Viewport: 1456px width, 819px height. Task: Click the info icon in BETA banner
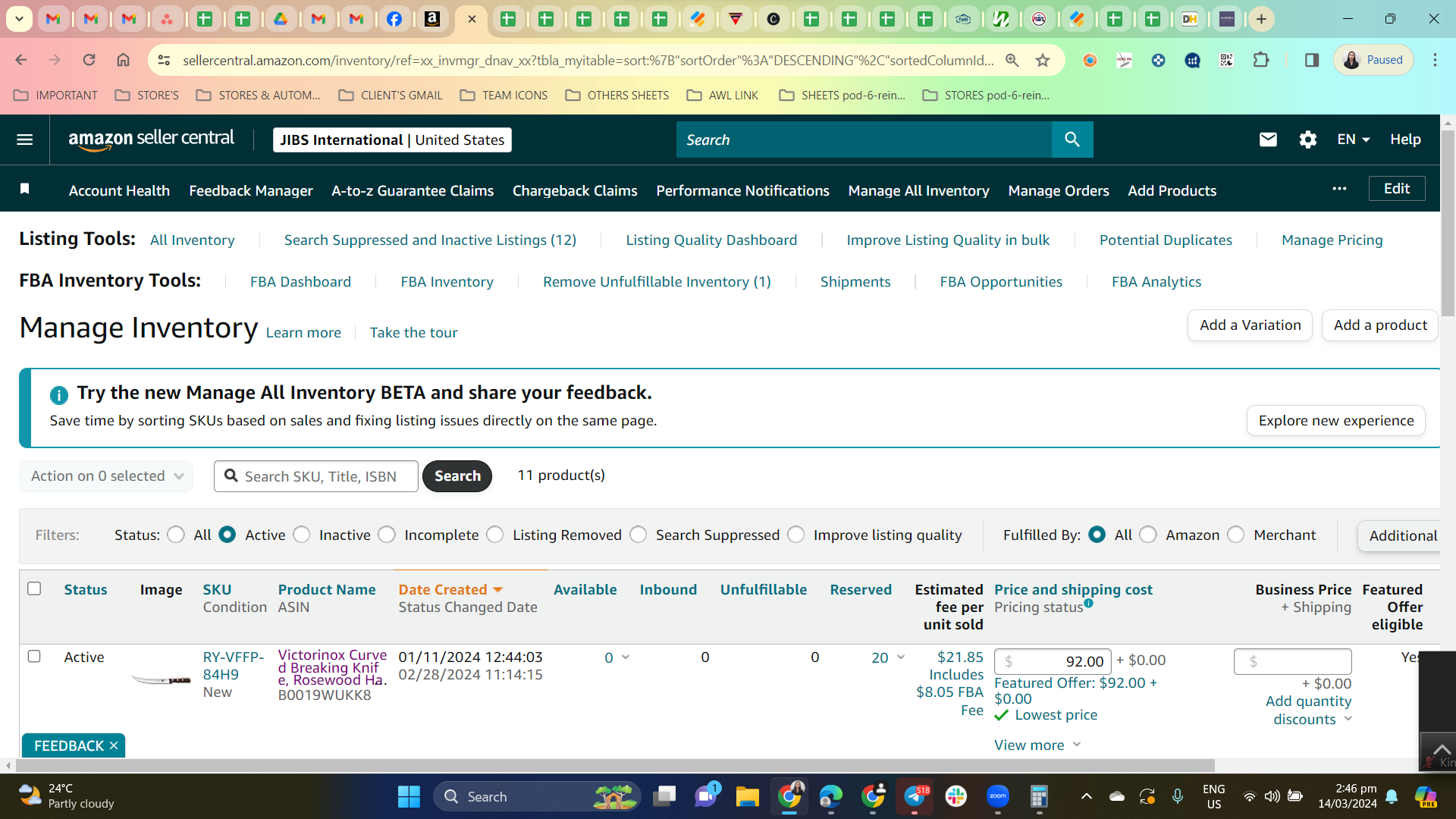point(59,394)
